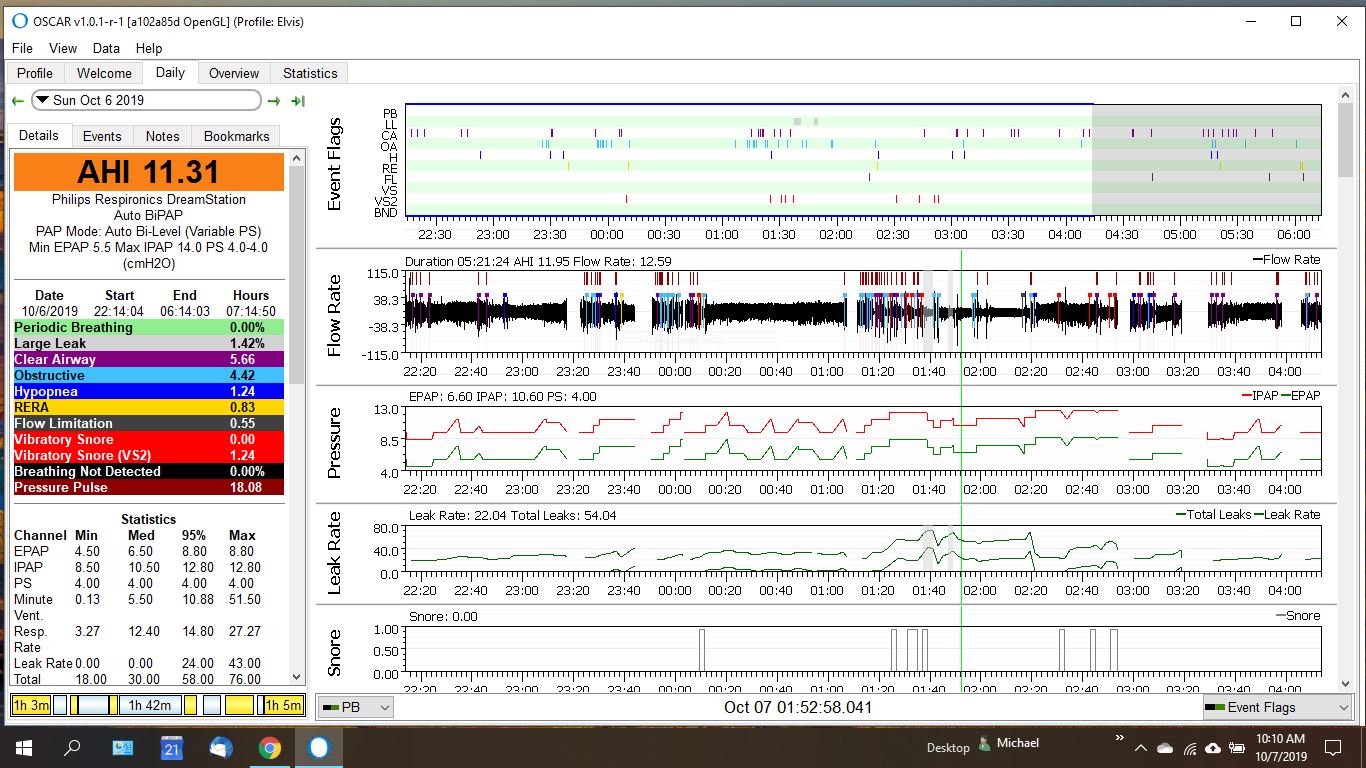Click the RERA yellow row

(149, 407)
